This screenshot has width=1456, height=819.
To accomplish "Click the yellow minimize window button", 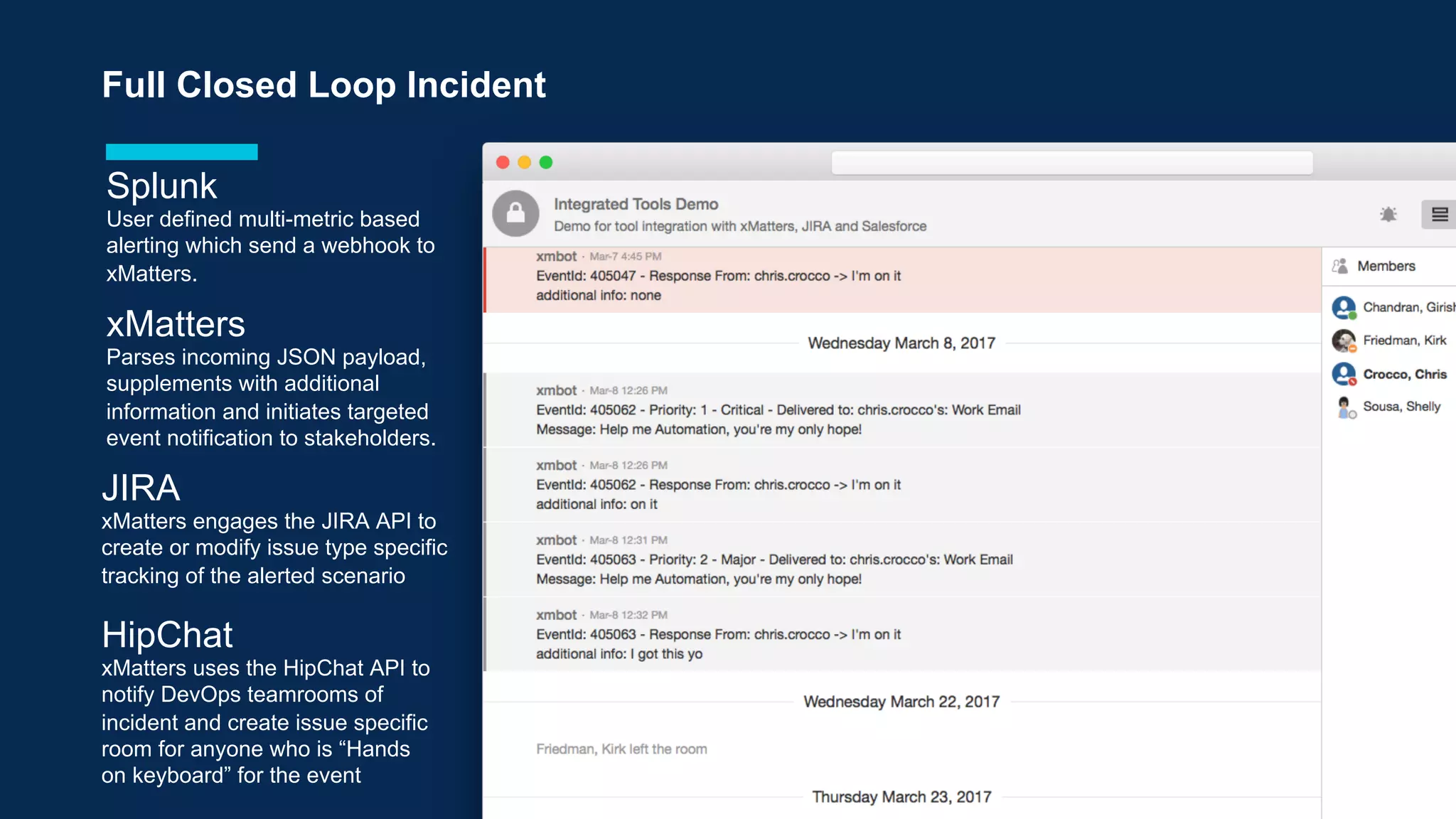I will pos(524,162).
